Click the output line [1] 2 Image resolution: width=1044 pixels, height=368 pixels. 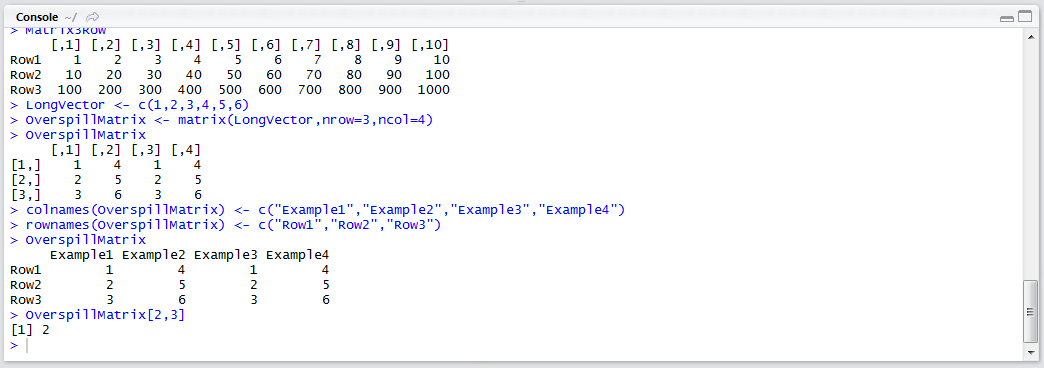[30, 329]
